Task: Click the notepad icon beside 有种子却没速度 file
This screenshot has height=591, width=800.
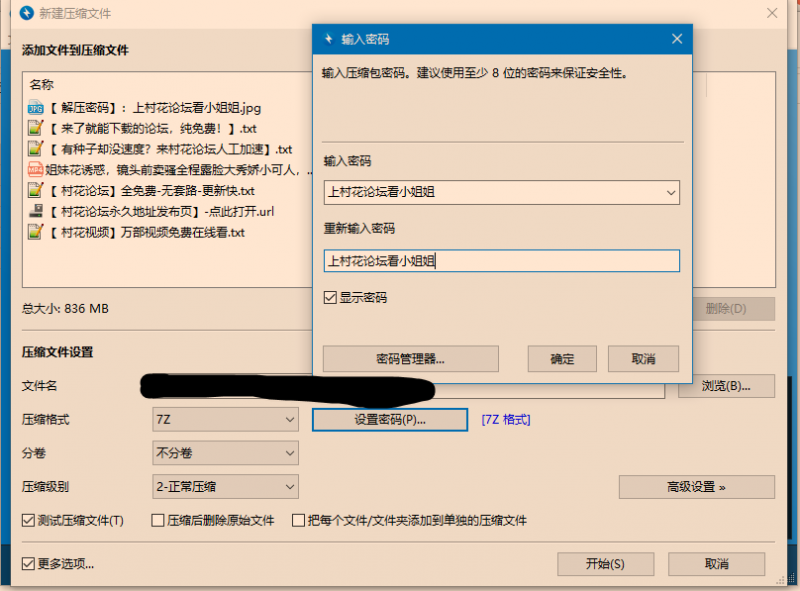Action: (35, 149)
